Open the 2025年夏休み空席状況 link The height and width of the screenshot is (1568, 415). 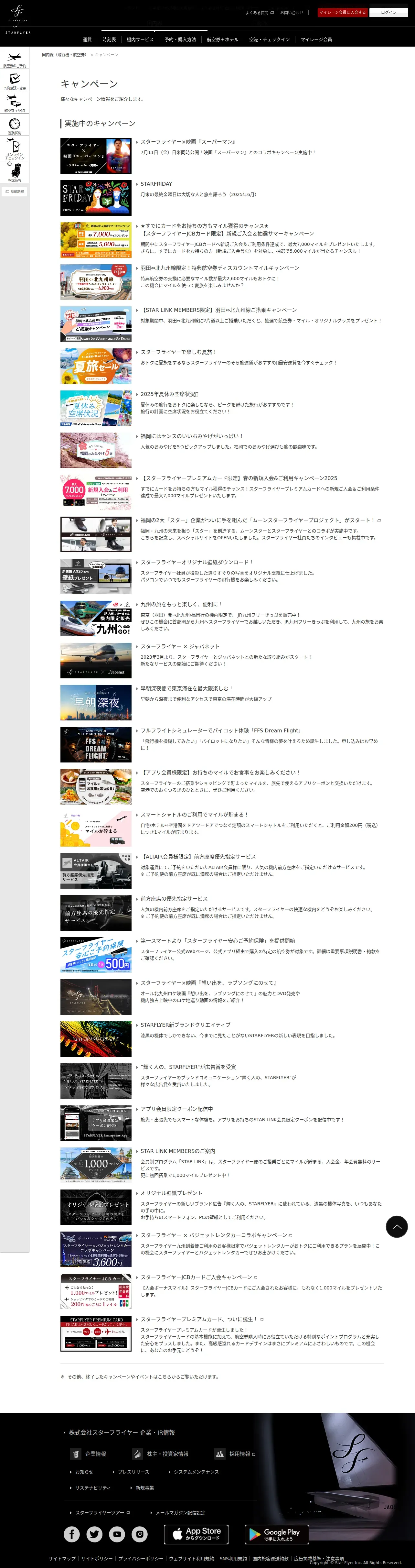169,394
